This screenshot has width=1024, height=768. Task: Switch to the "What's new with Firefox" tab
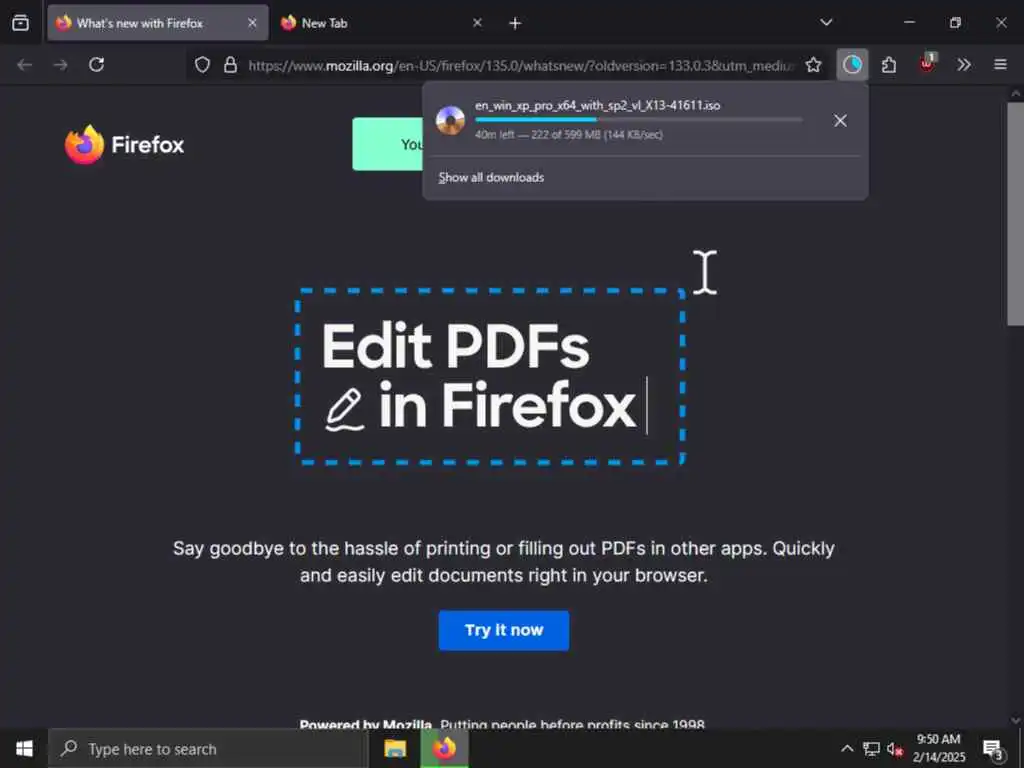pyautogui.click(x=157, y=23)
